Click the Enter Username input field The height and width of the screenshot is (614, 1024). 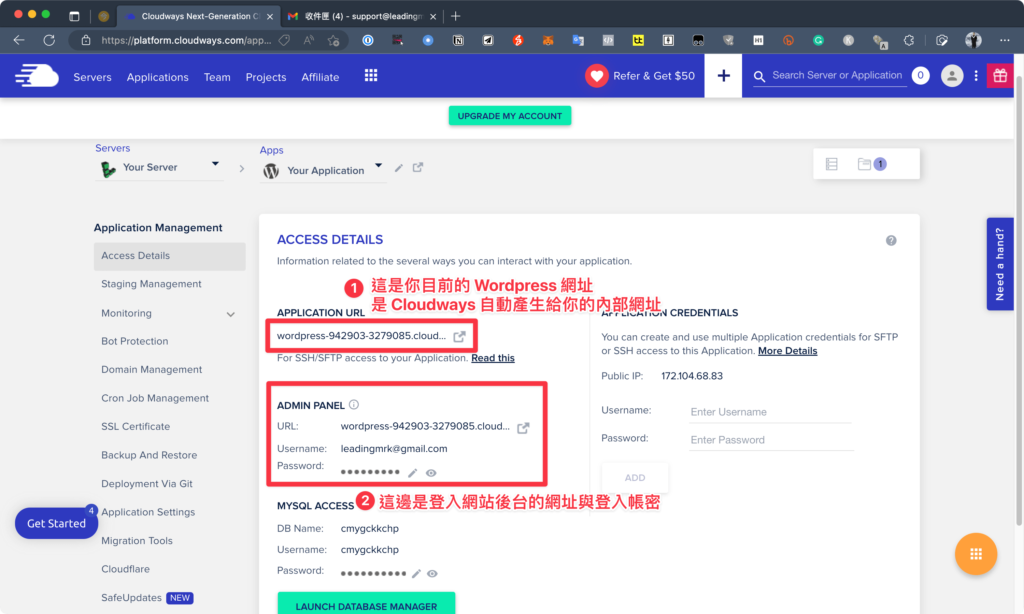[770, 412]
